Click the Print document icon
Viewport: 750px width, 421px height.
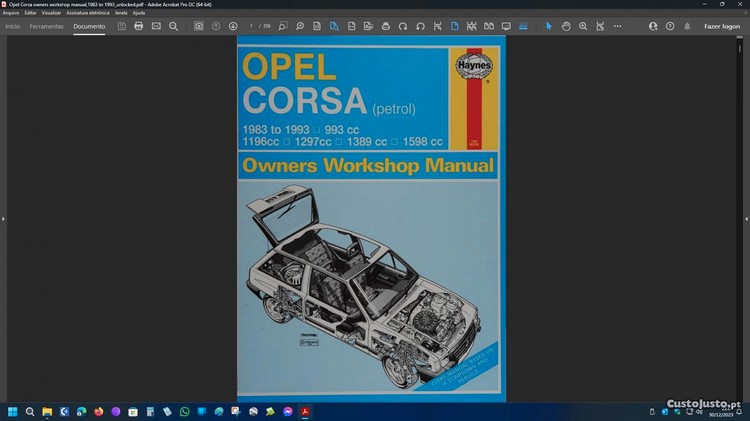[139, 26]
